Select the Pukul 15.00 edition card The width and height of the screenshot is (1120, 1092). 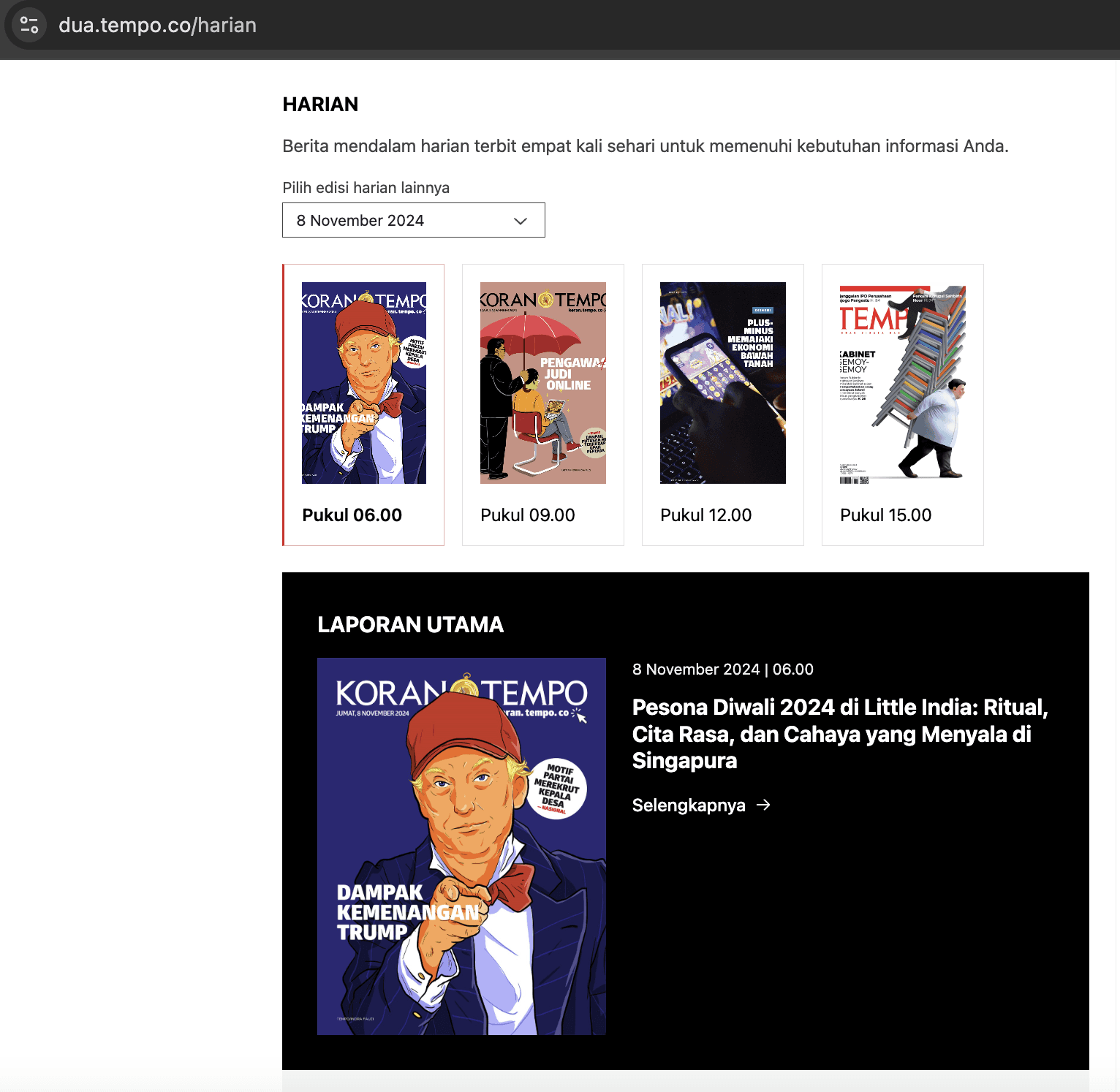903,405
